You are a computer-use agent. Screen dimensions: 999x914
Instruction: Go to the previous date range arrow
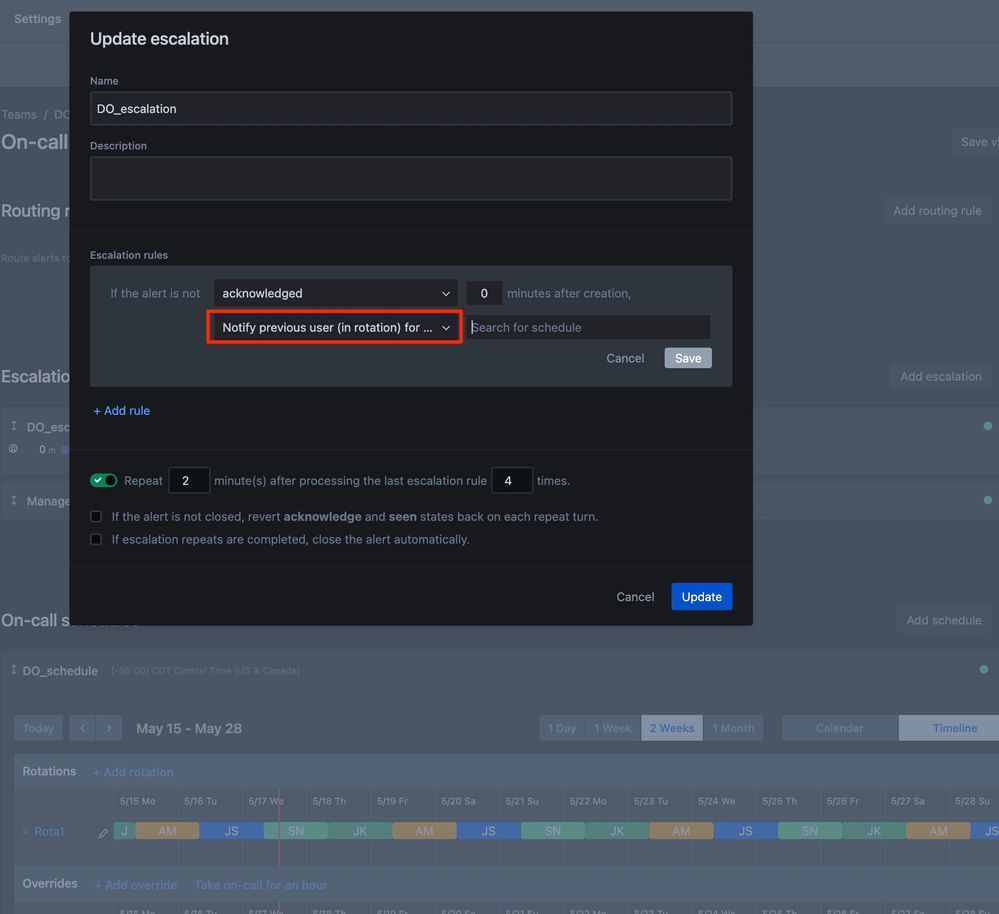click(x=82, y=728)
